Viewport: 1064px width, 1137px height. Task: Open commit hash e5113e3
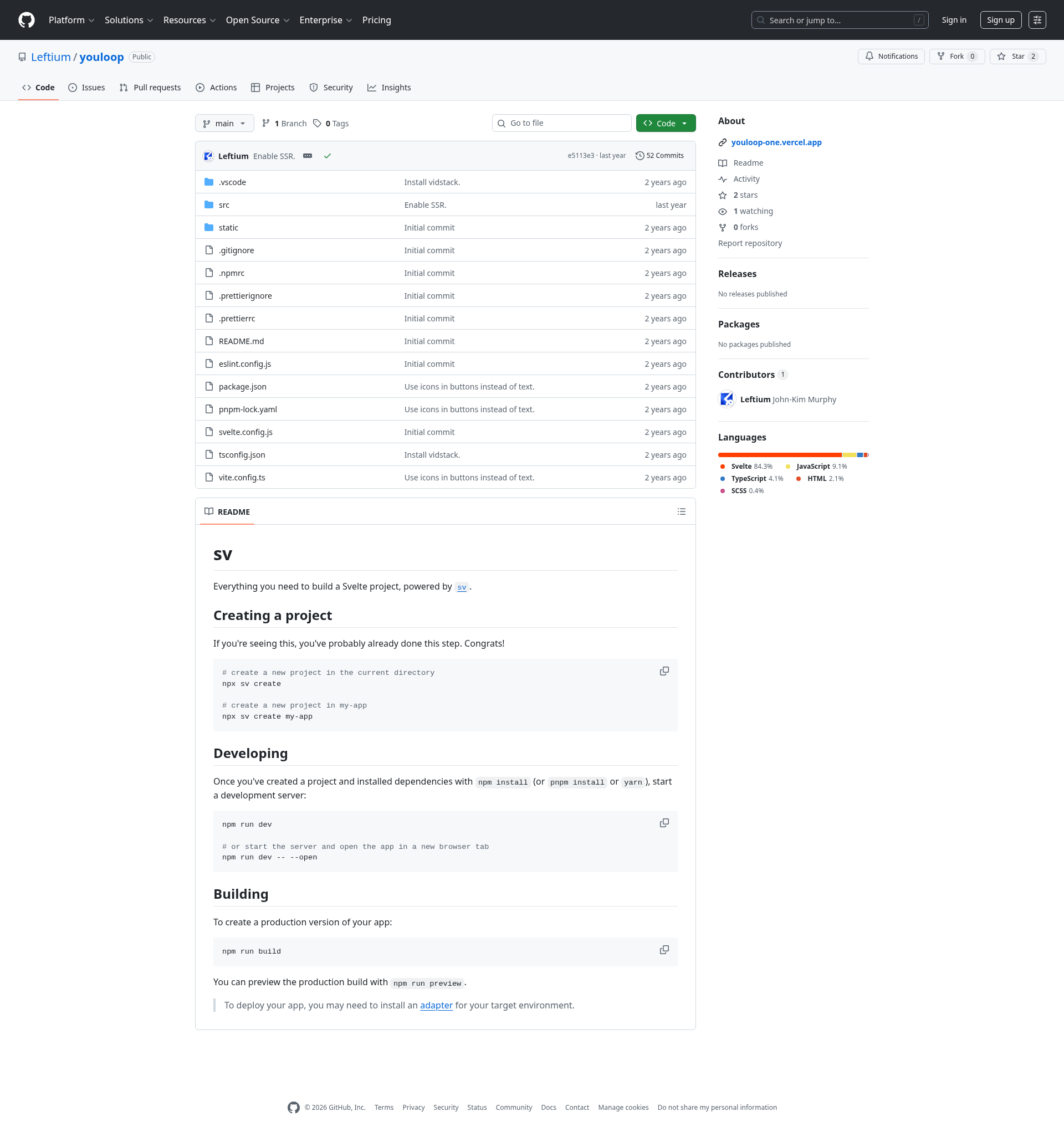click(x=581, y=156)
